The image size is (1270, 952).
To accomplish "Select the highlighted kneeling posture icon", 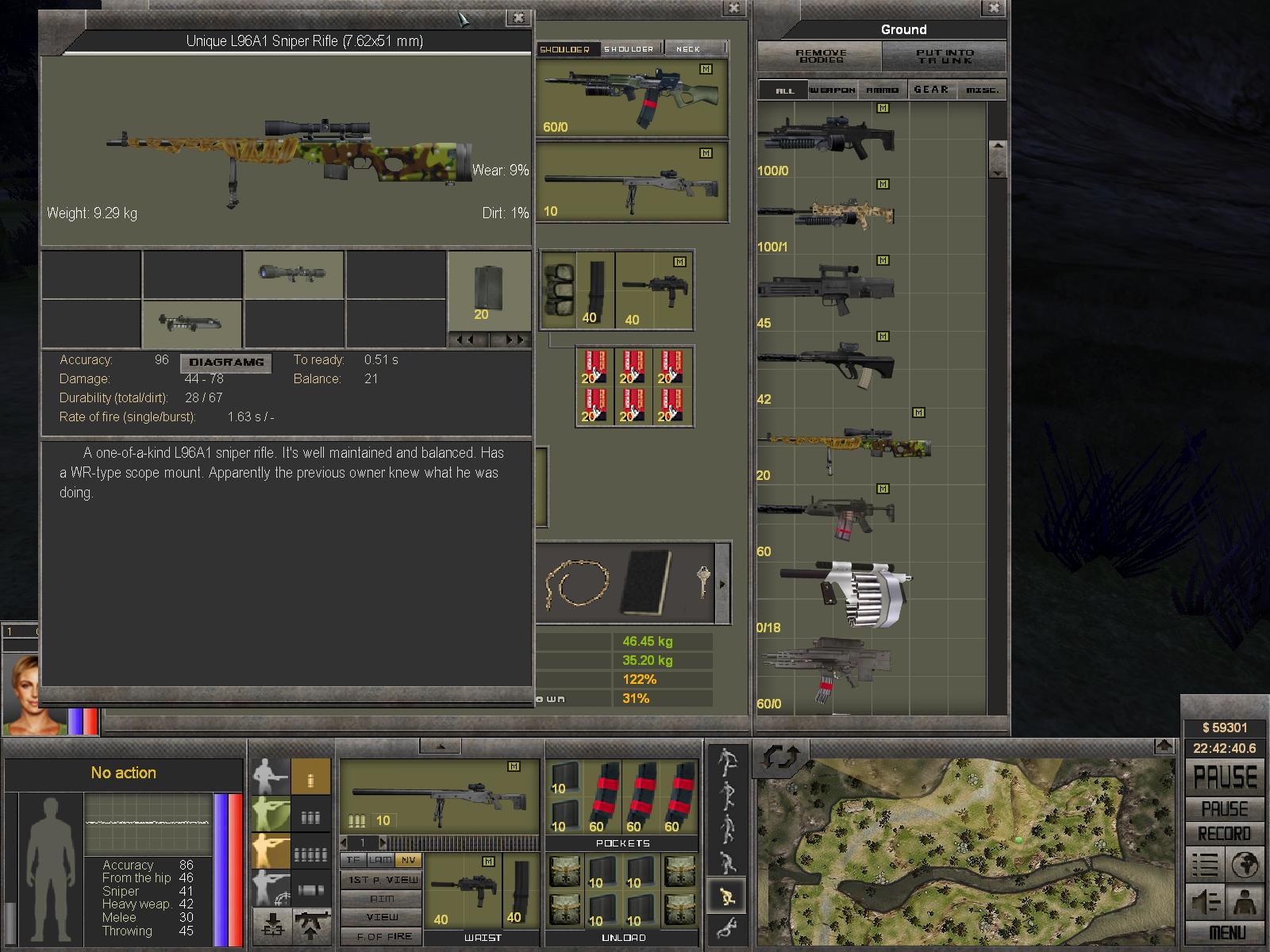I will click(726, 896).
